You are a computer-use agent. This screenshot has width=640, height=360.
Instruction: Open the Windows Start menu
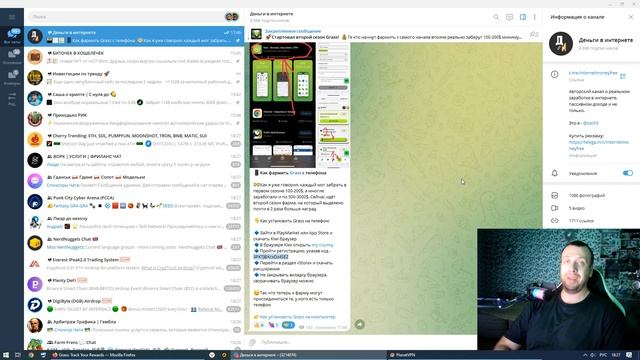tap(6, 355)
